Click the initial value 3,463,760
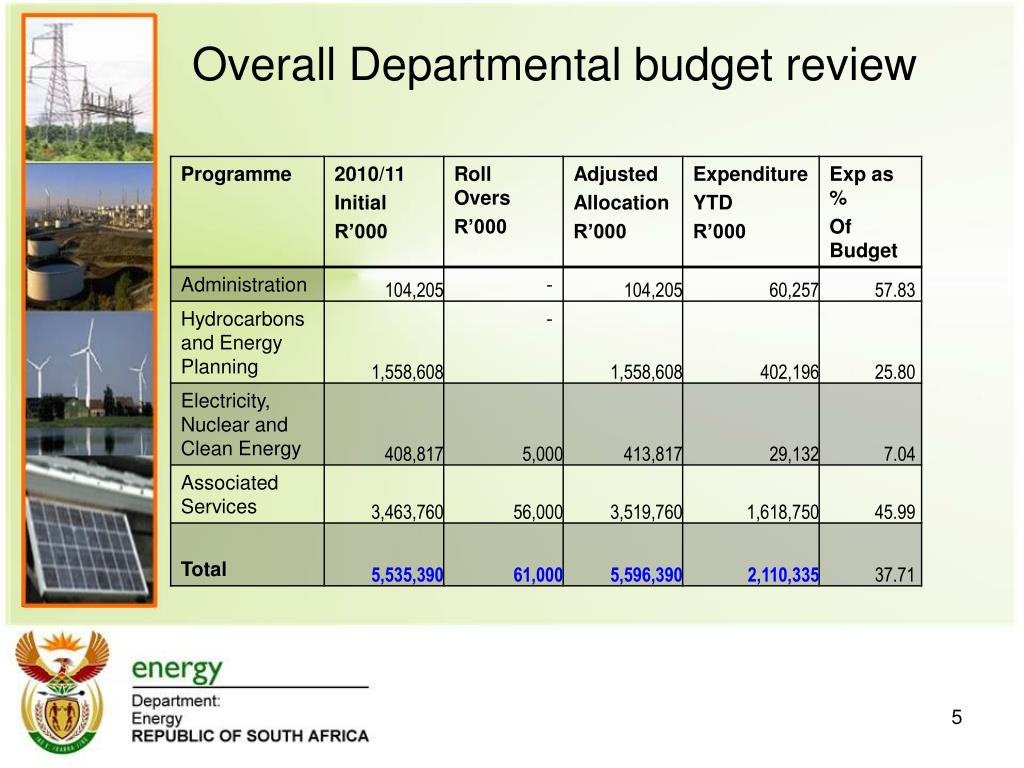The image size is (1024, 768). pos(408,512)
